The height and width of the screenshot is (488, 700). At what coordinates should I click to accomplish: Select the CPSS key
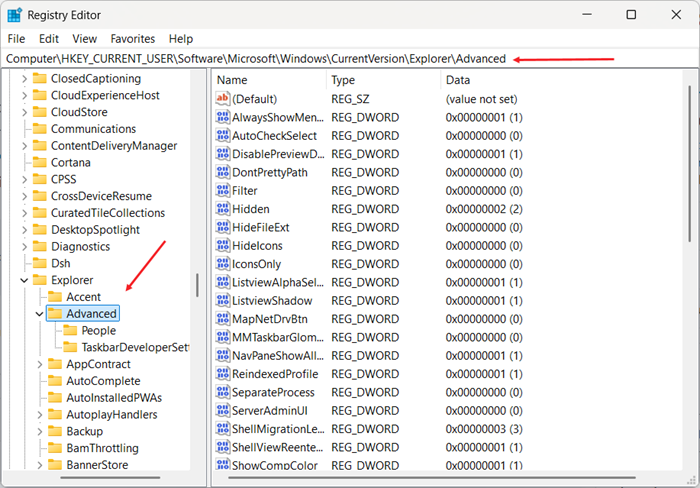click(x=63, y=179)
